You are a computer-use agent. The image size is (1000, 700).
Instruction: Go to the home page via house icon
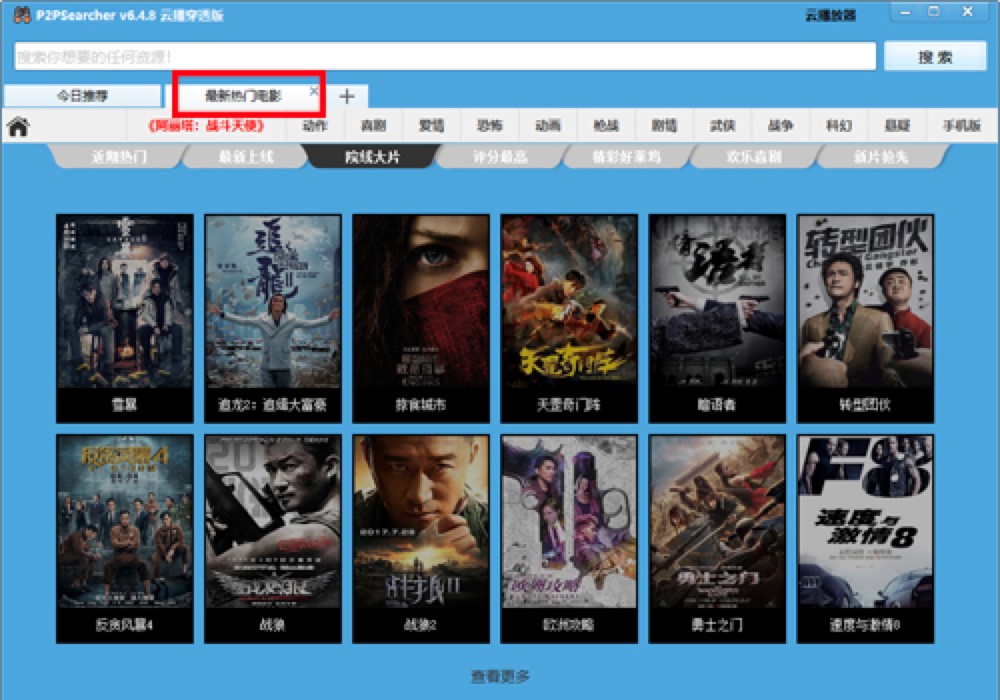18,127
